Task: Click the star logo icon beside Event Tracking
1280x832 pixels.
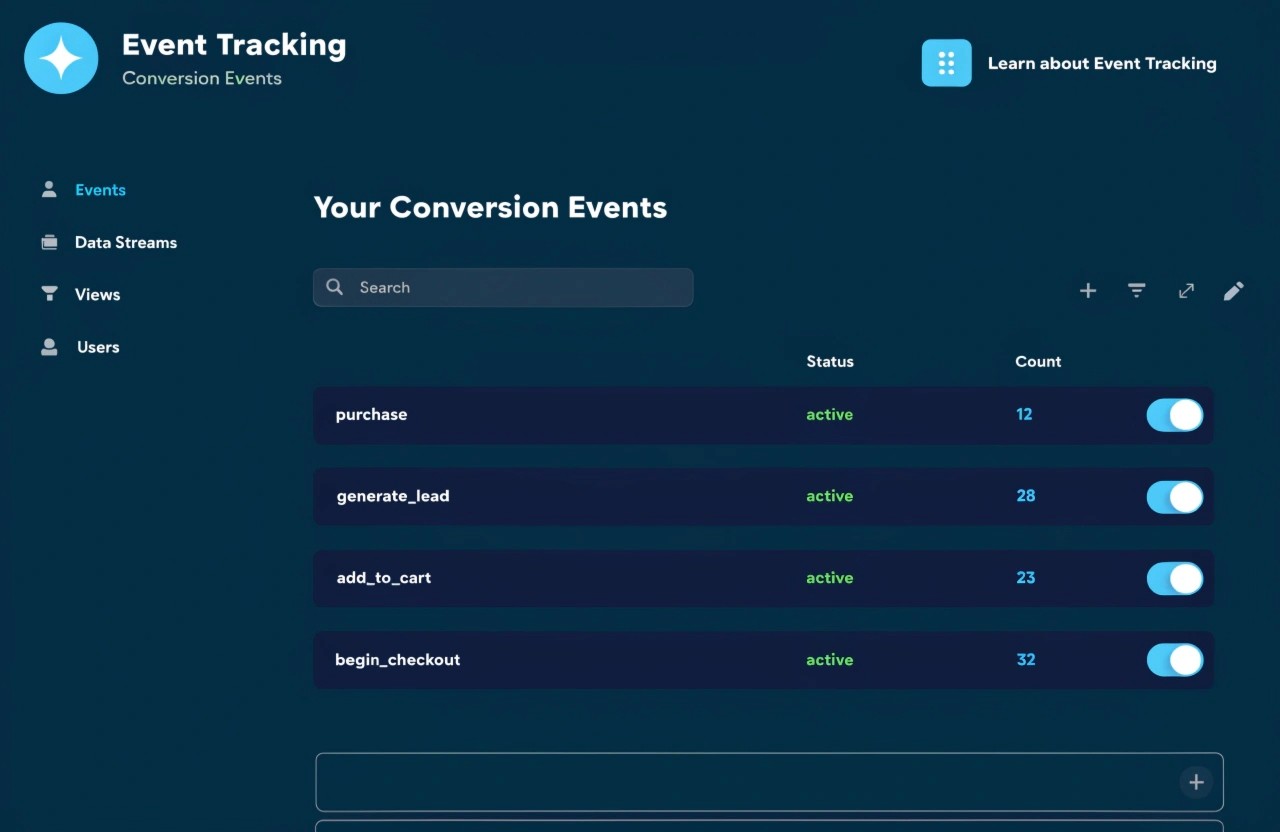Action: (61, 58)
